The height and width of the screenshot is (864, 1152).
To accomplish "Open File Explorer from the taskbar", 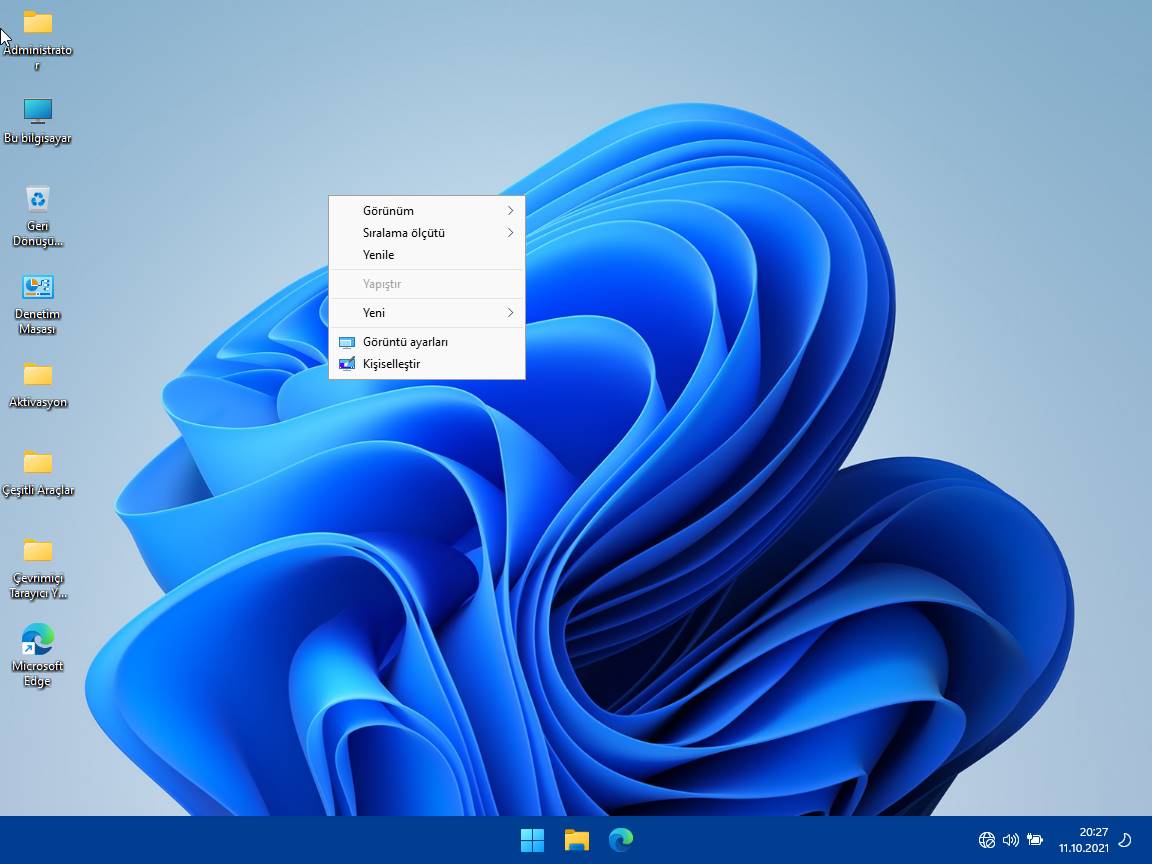I will (x=576, y=841).
